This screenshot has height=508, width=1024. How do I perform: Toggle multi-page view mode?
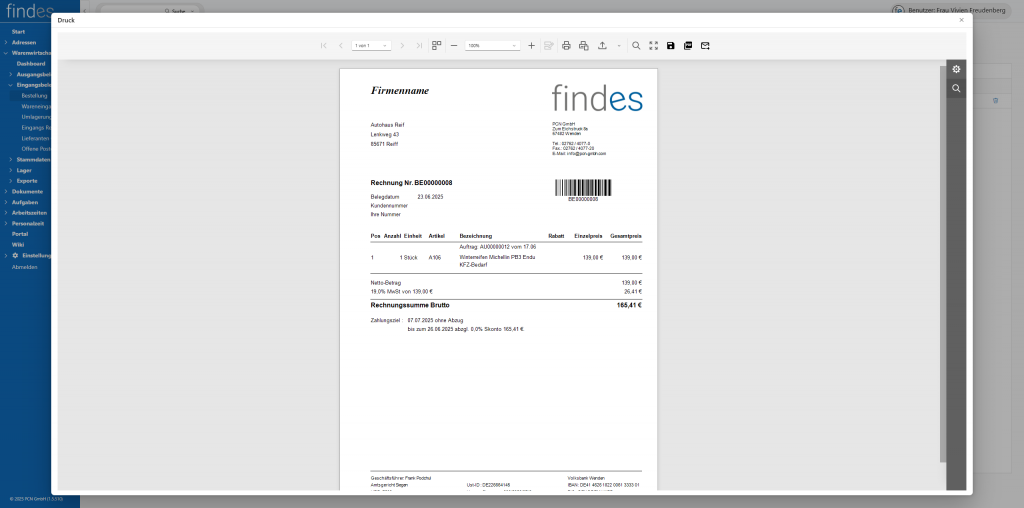tap(436, 46)
